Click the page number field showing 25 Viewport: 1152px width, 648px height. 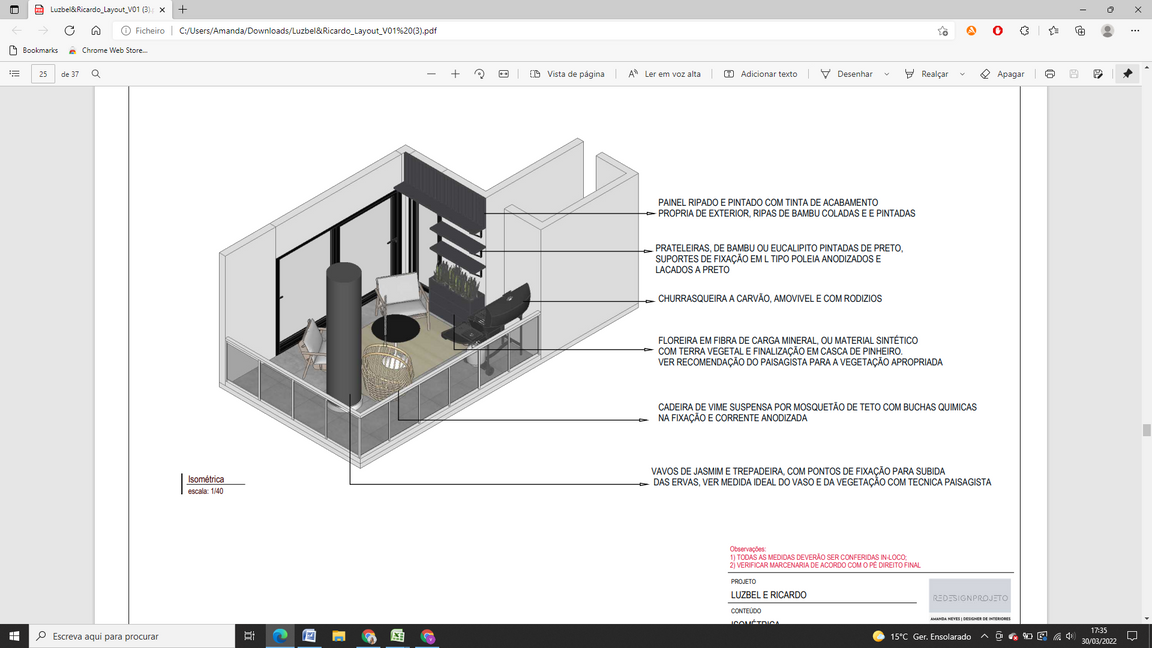(x=43, y=73)
